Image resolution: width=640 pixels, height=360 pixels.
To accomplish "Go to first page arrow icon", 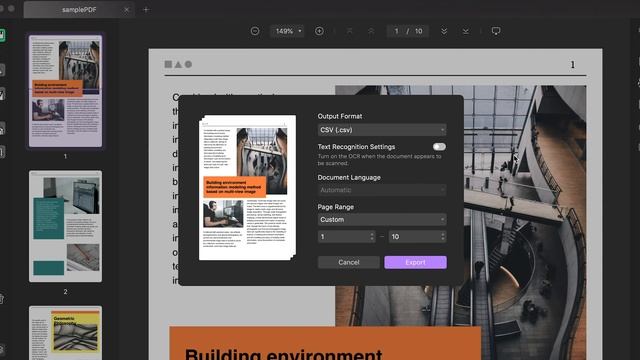I will point(349,31).
